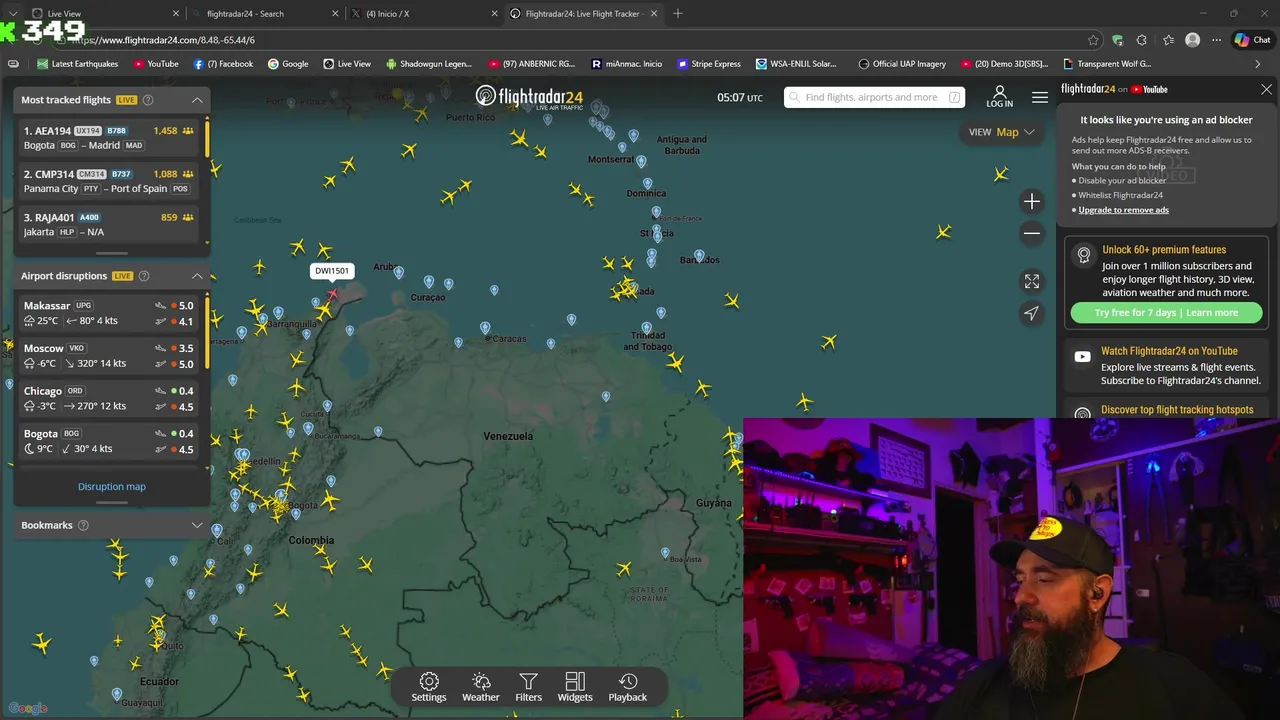Open browser profile avatar
1280x720 pixels.
point(1192,40)
